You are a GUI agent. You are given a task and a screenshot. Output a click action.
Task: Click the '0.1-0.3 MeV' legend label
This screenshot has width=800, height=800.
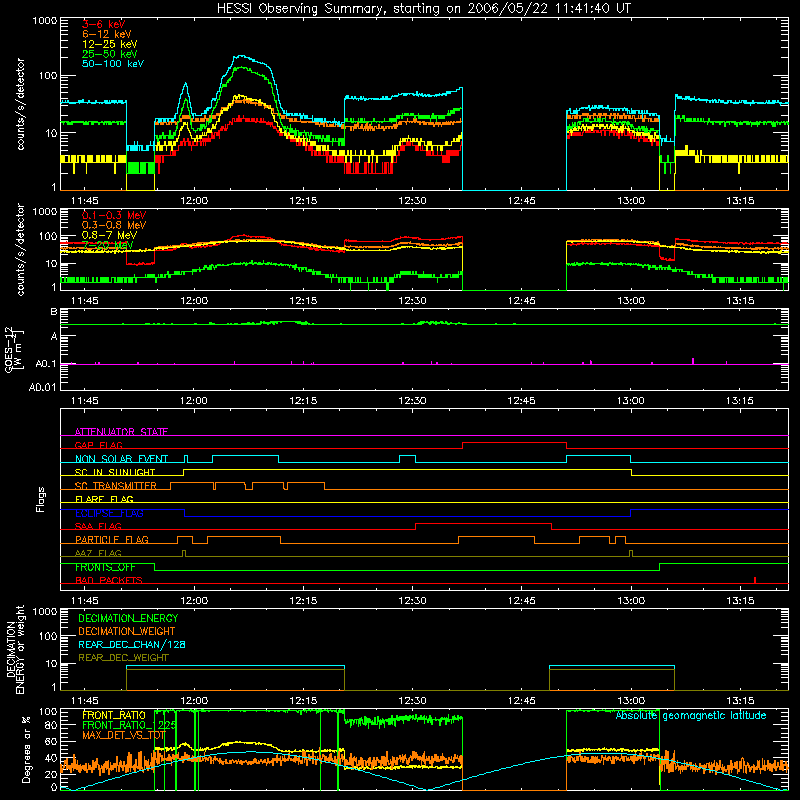114,215
